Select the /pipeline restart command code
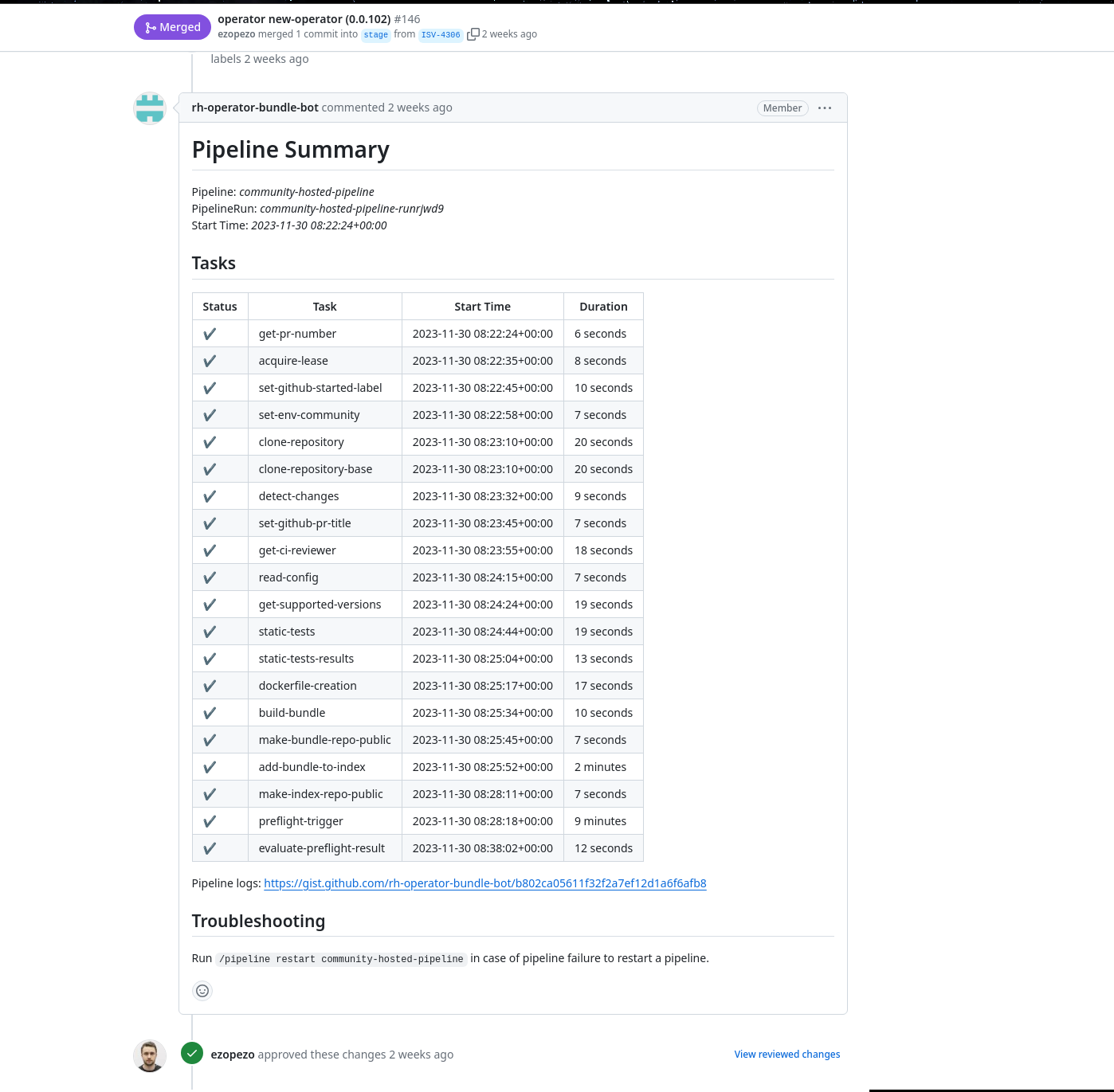This screenshot has width=1114, height=1092. [x=341, y=959]
